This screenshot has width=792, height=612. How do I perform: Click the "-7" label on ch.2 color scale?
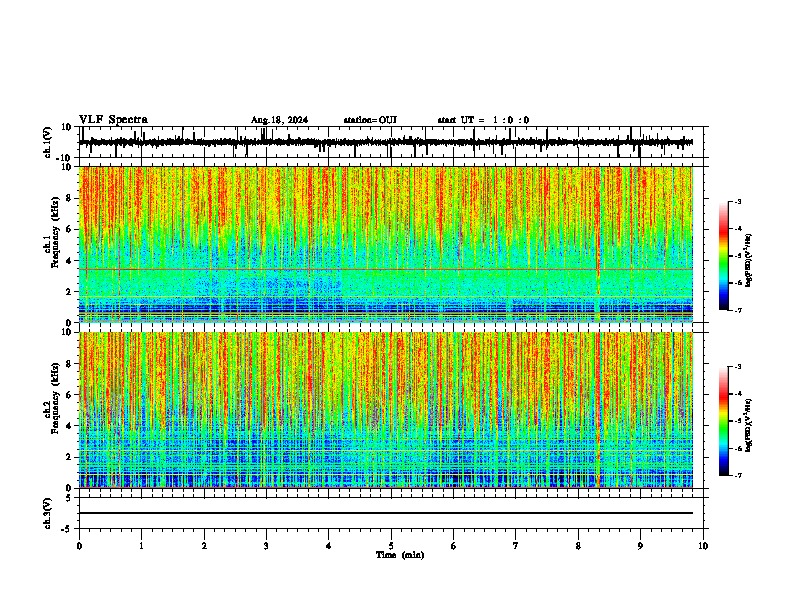click(x=738, y=476)
